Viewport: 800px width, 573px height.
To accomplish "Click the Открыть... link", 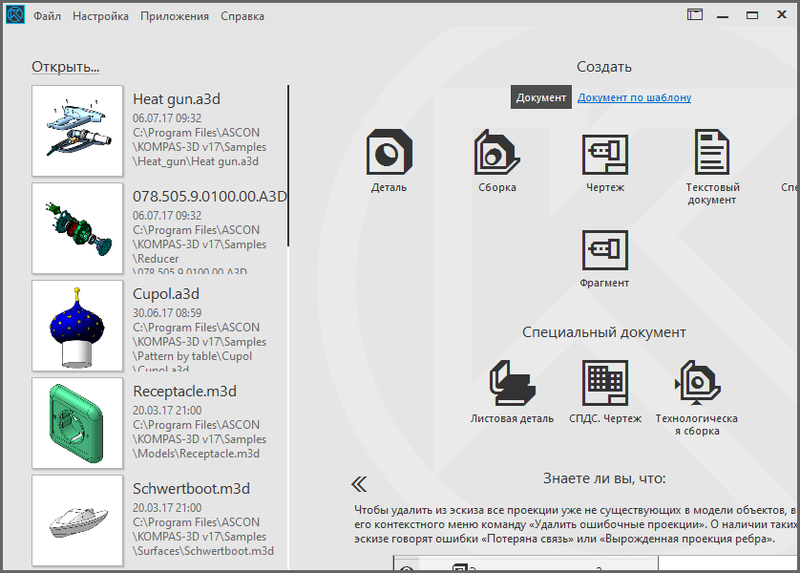I will click(x=65, y=67).
